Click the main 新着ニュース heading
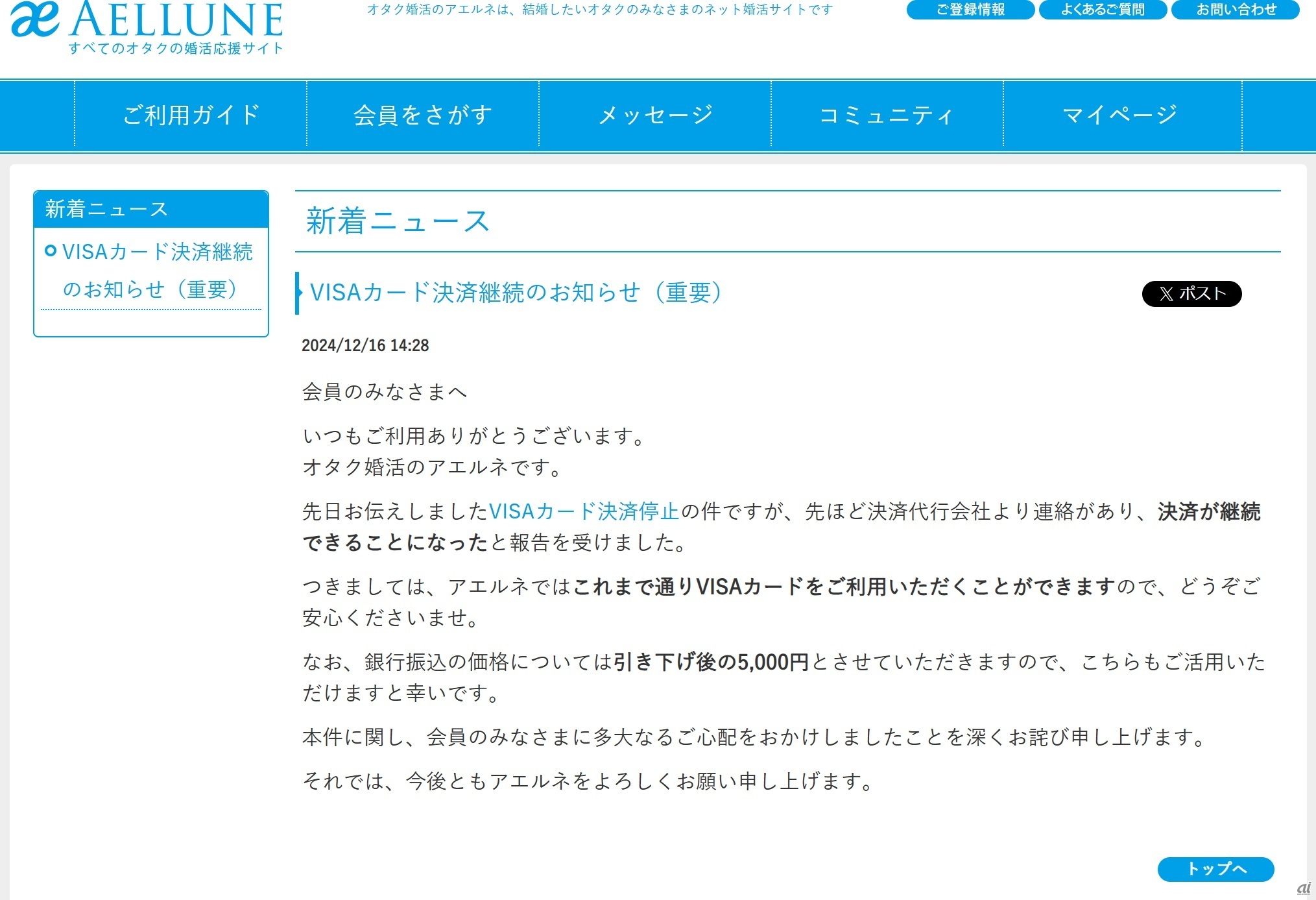Viewport: 1316px width, 900px height. click(398, 221)
